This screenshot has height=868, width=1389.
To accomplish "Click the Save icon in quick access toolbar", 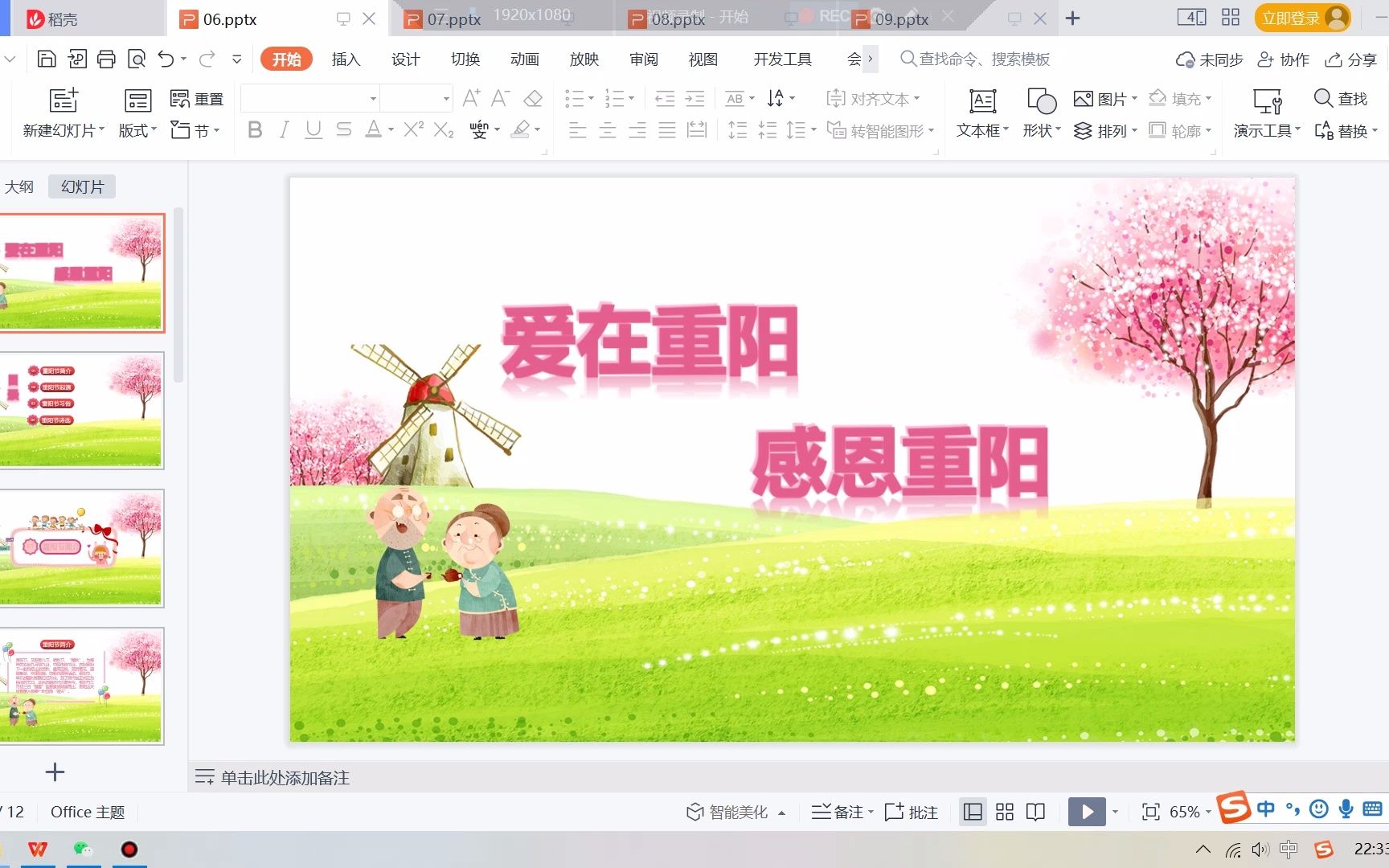I will (x=47, y=59).
